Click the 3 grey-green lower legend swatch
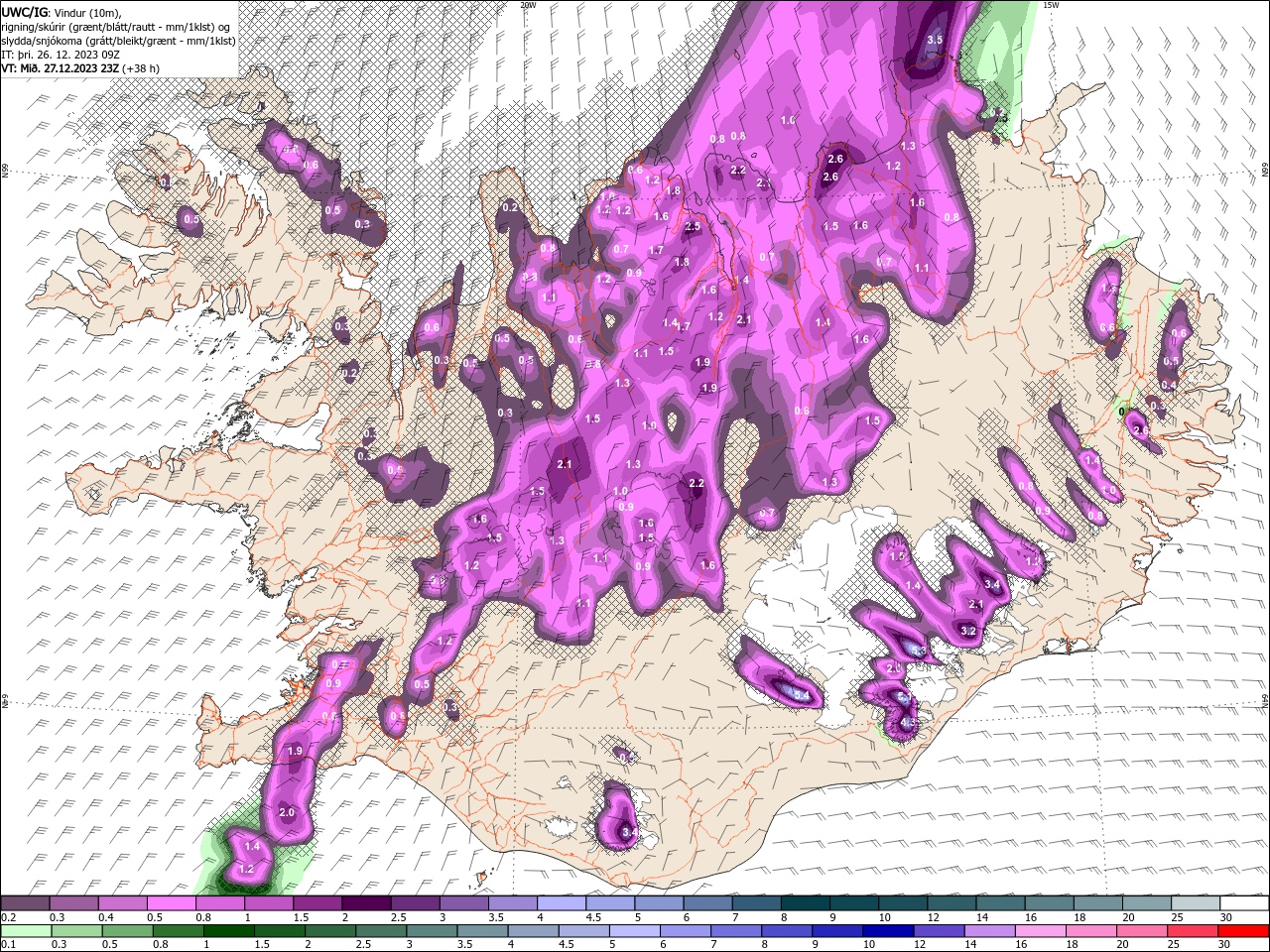Image resolution: width=1270 pixels, height=952 pixels. pyautogui.click(x=433, y=930)
